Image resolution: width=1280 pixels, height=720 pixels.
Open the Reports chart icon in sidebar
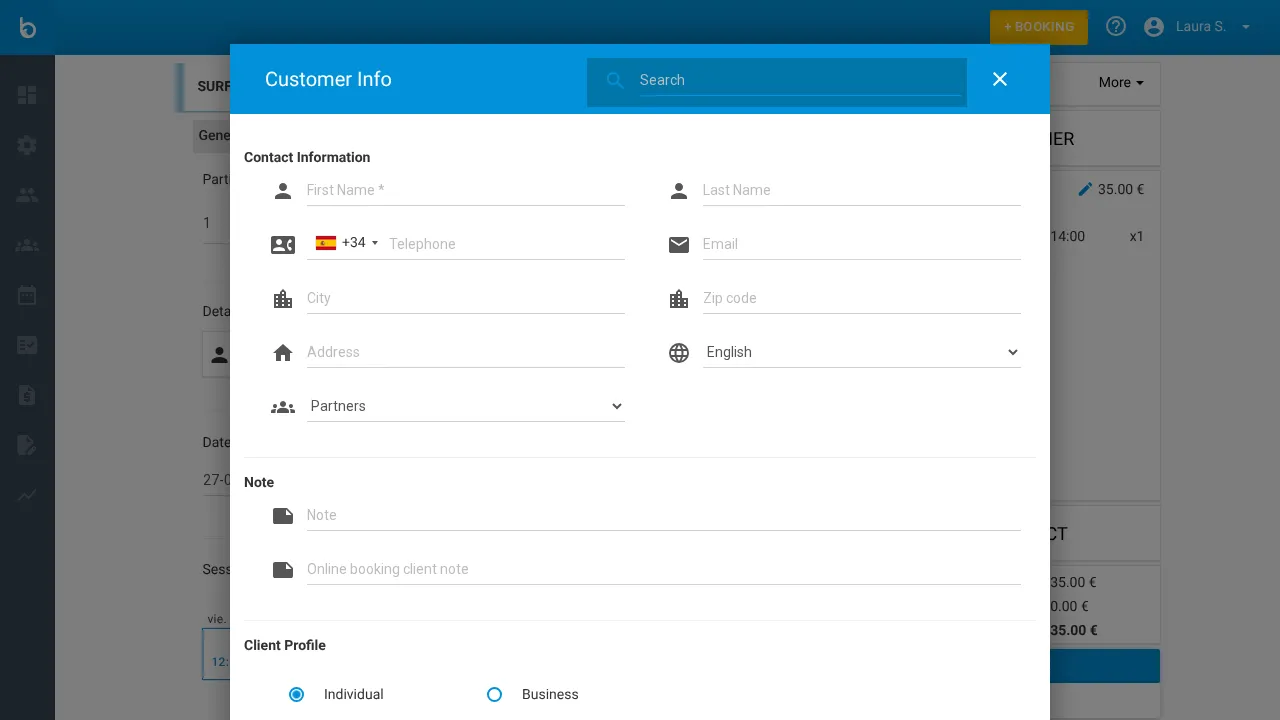click(27, 496)
